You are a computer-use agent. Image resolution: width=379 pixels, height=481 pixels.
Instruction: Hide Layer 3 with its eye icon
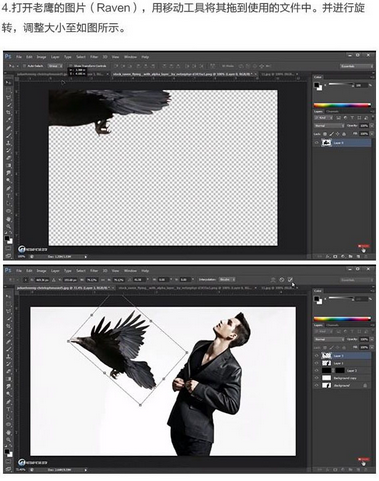(x=316, y=356)
